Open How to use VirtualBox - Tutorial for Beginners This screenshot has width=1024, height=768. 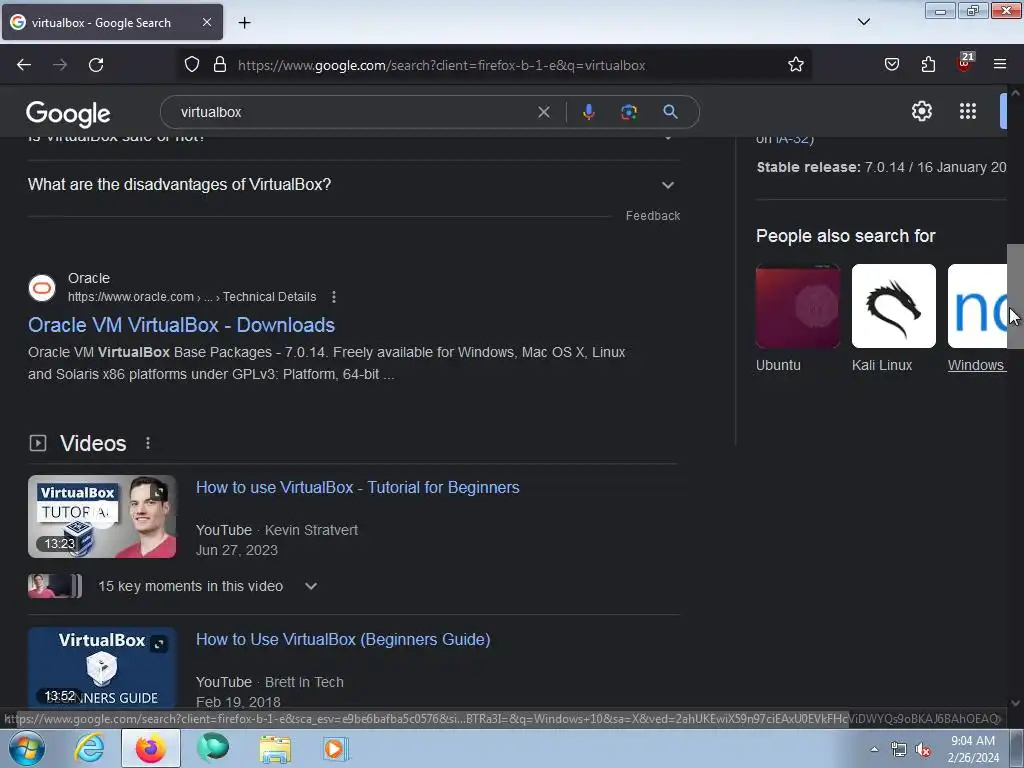(x=358, y=488)
